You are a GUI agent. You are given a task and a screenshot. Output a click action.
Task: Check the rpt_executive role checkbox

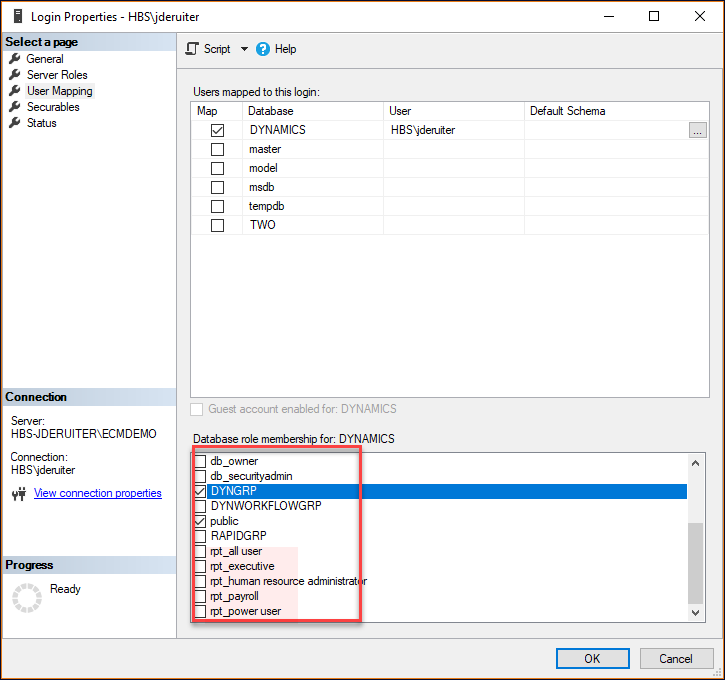coord(200,566)
